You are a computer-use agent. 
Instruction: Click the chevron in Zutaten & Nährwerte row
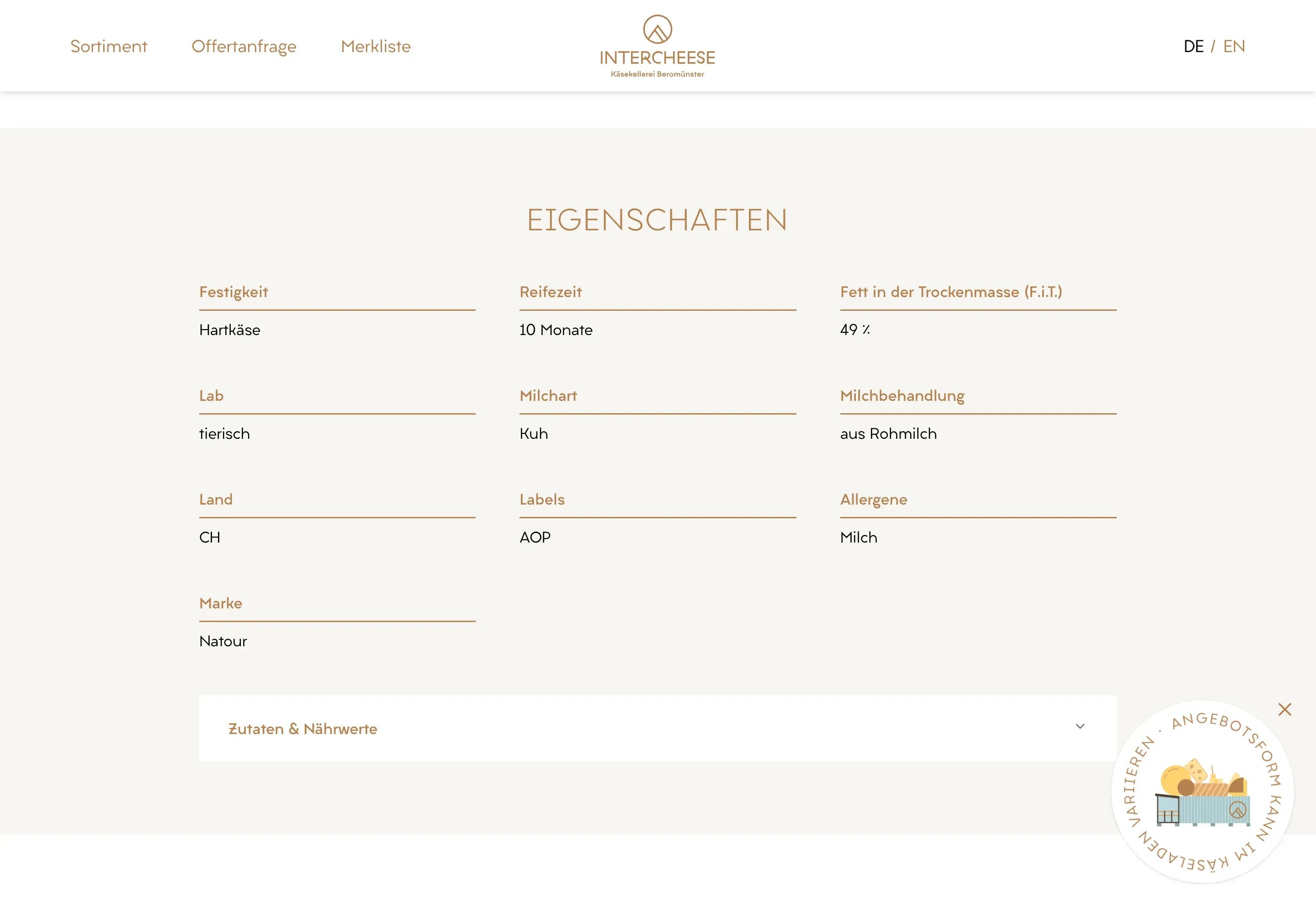coord(1080,726)
